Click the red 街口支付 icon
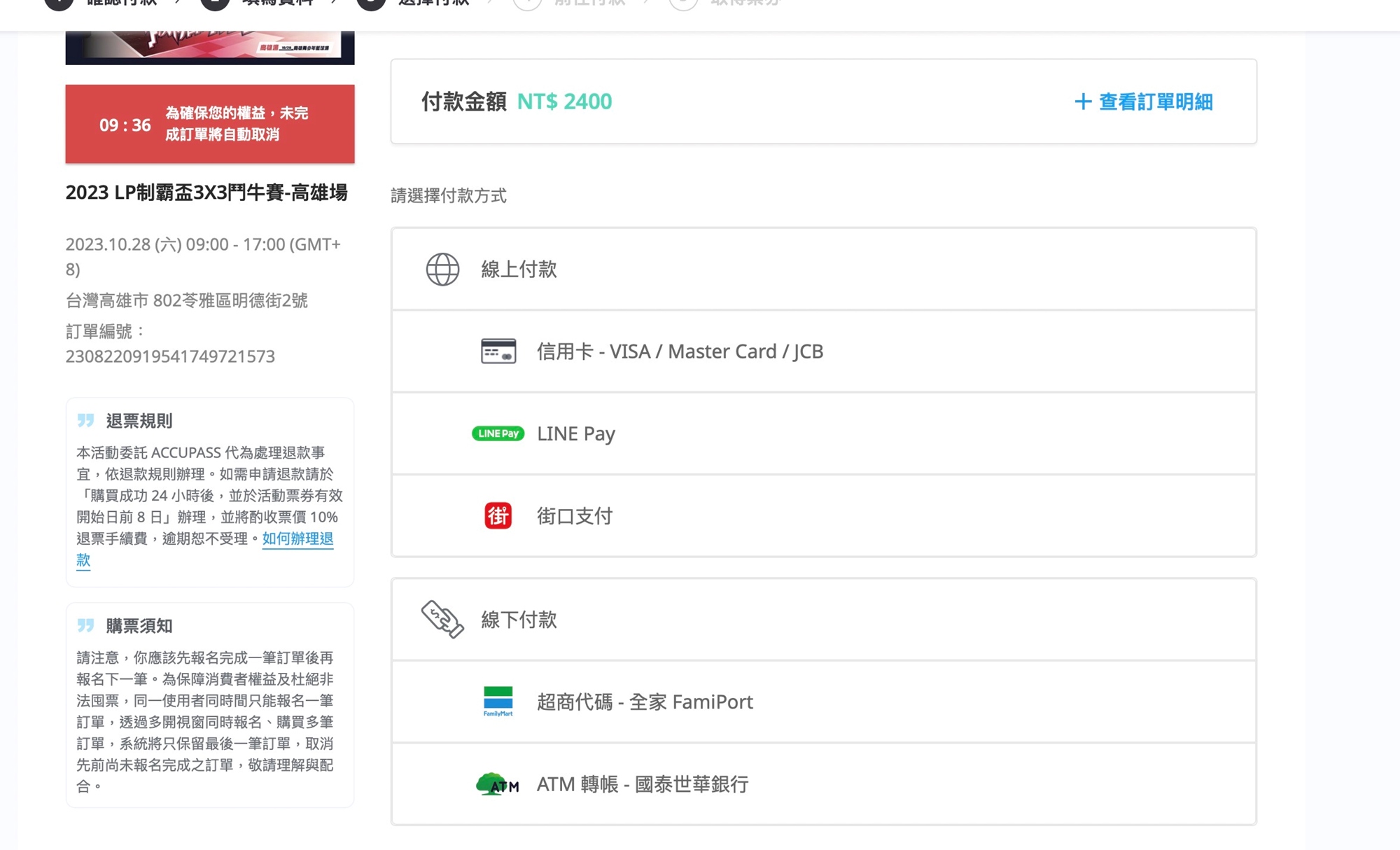The width and height of the screenshot is (1400, 850). point(498,516)
